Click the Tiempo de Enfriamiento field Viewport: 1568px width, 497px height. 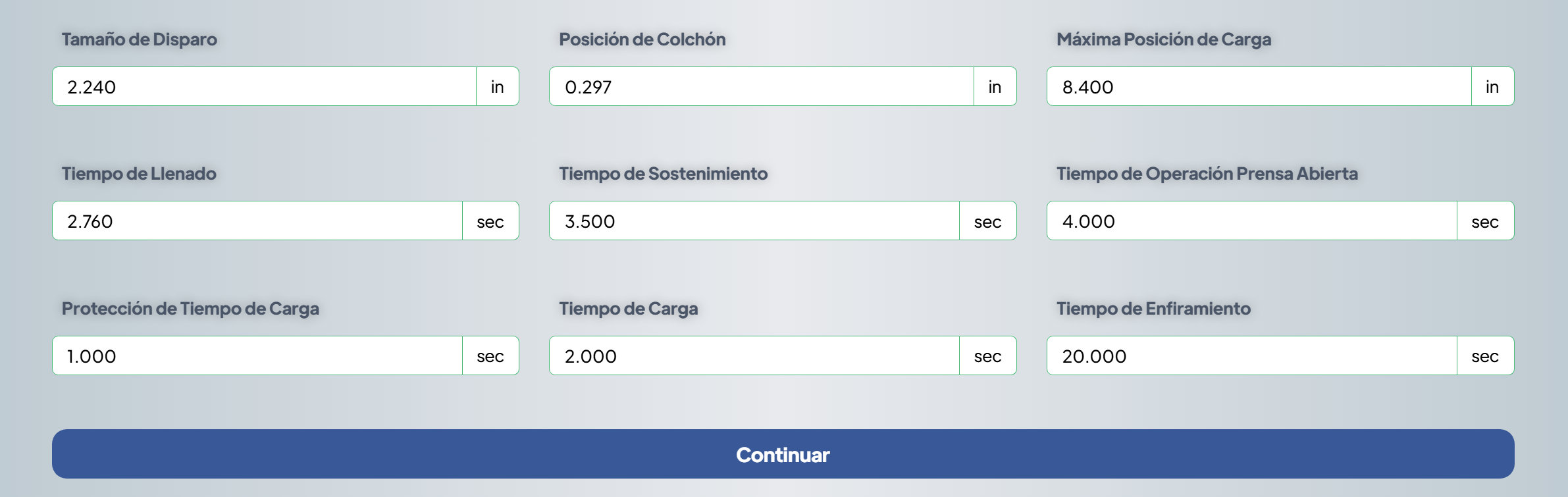(1251, 356)
